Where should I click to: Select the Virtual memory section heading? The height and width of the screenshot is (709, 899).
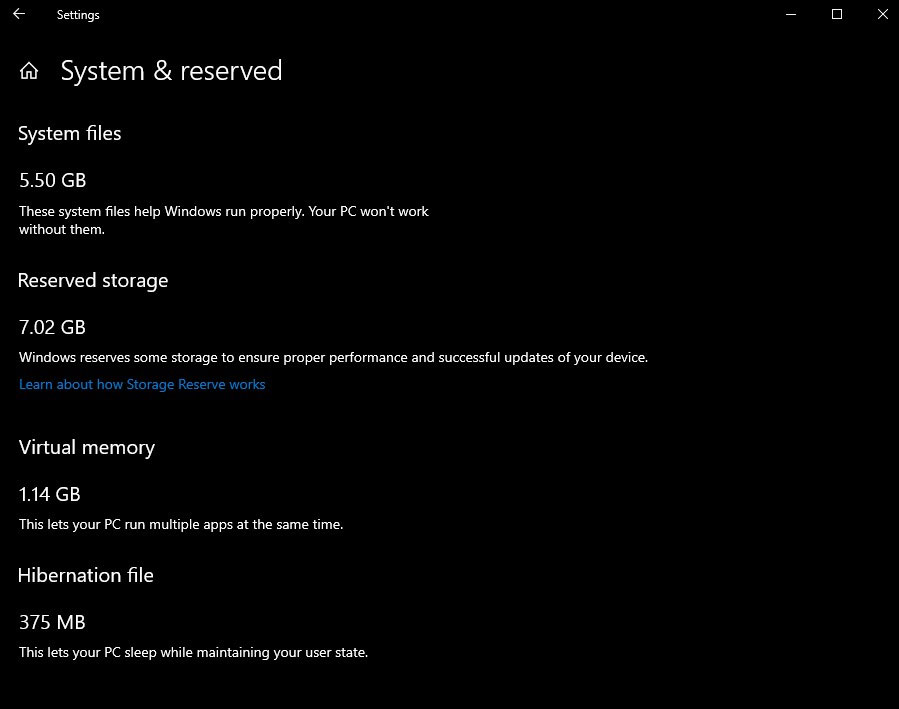(86, 447)
